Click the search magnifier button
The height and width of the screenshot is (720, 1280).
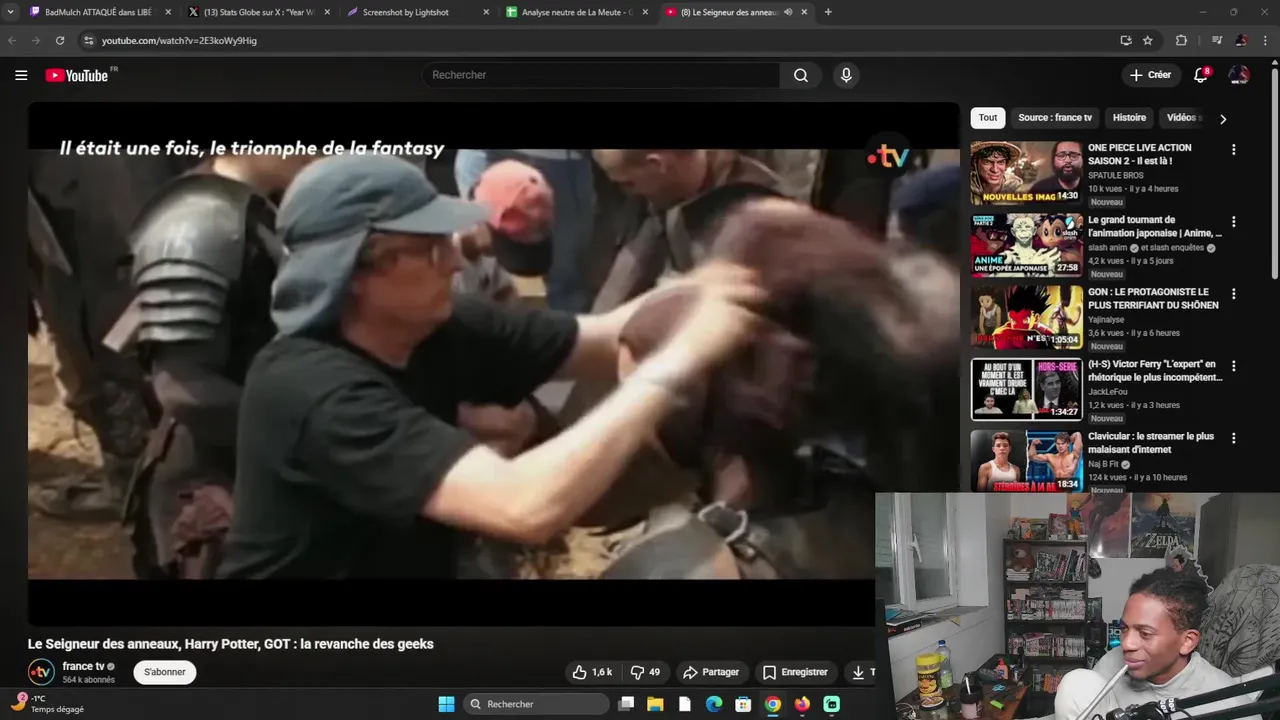[x=801, y=75]
